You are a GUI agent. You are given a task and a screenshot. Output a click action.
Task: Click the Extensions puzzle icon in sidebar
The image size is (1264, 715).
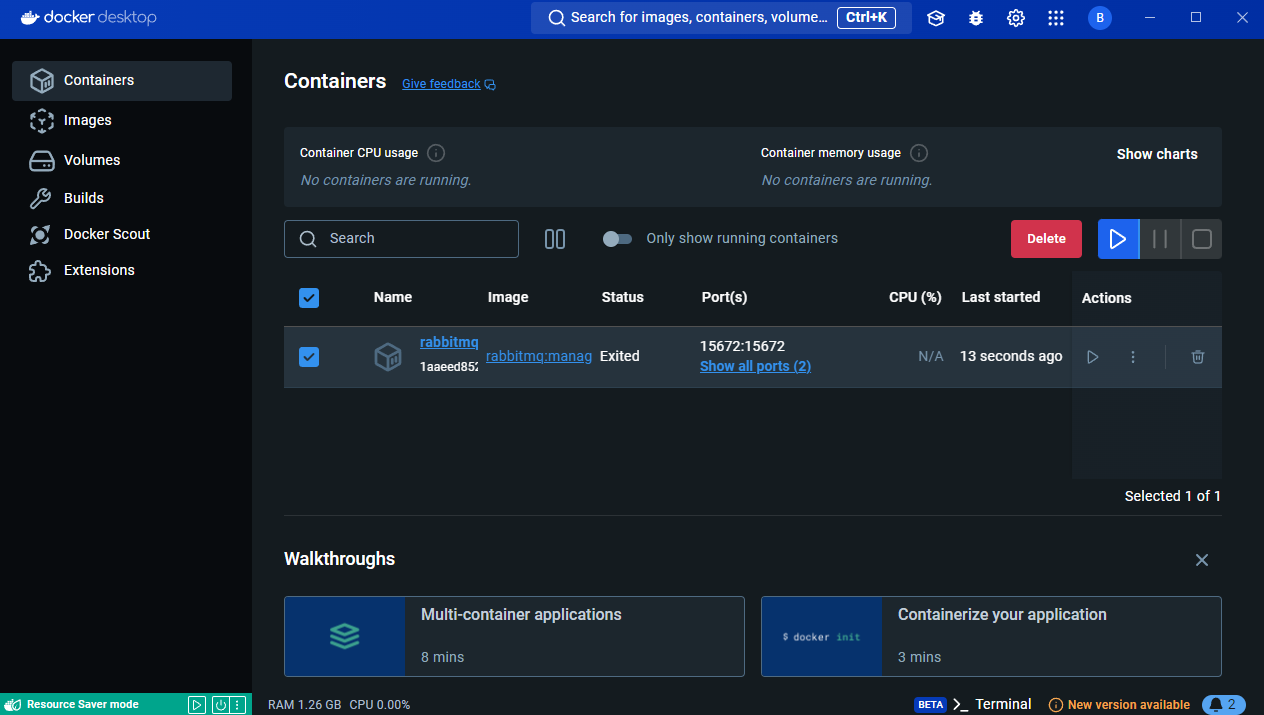[x=41, y=271]
